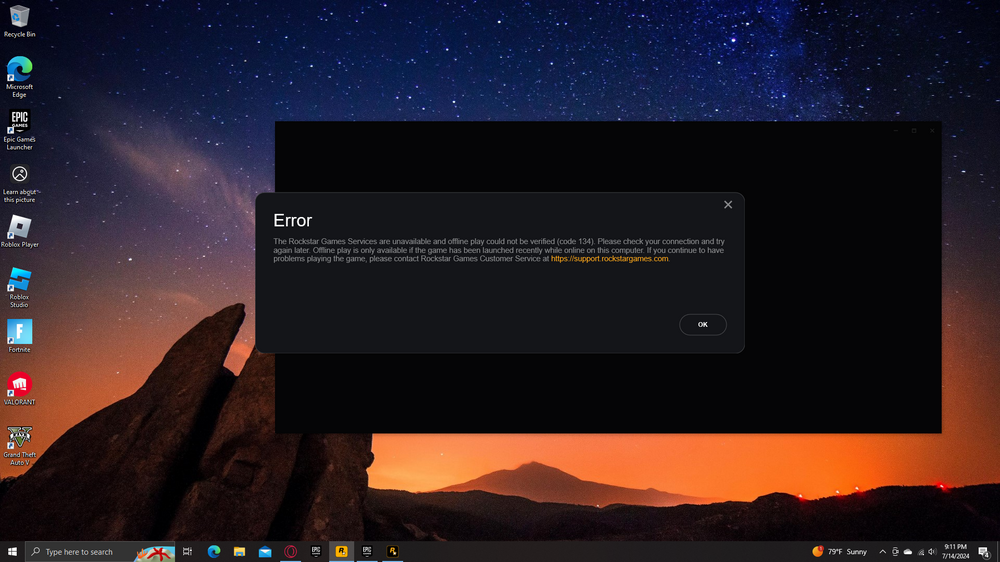Open the notification center icon
The height and width of the screenshot is (562, 1000).
985,552
